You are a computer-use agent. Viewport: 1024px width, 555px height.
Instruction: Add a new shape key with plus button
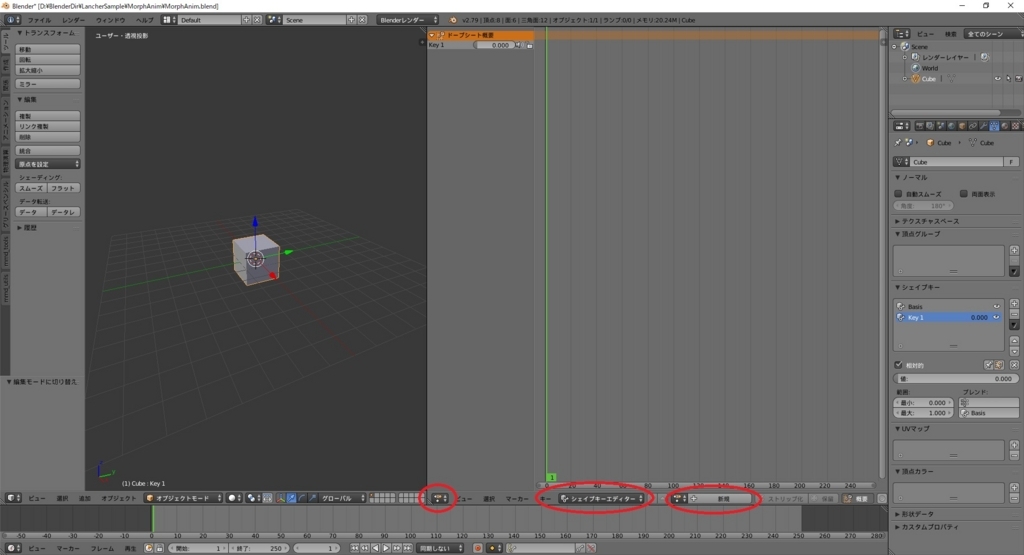pos(1014,304)
